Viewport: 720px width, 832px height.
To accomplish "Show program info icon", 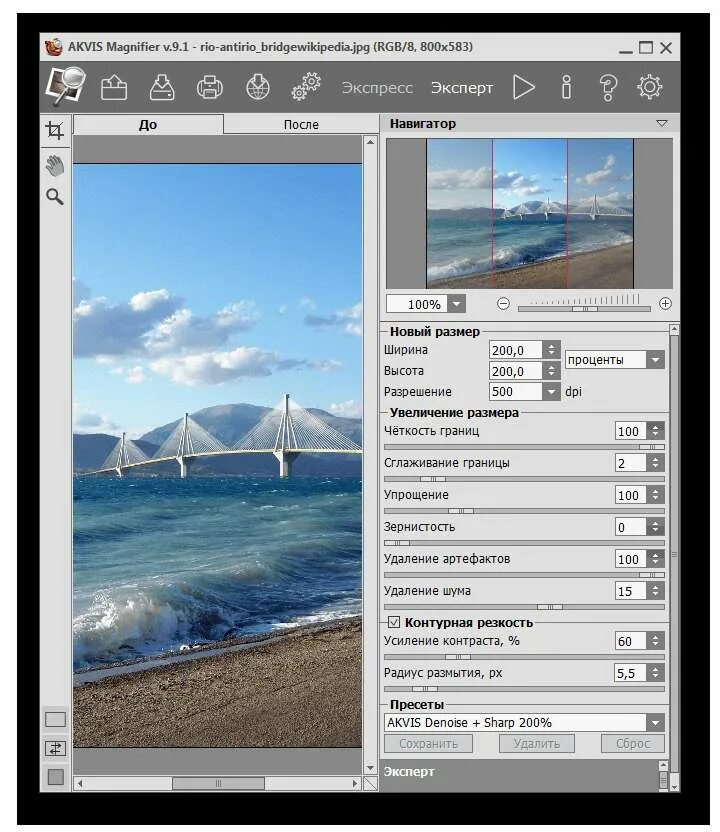I will pyautogui.click(x=567, y=87).
